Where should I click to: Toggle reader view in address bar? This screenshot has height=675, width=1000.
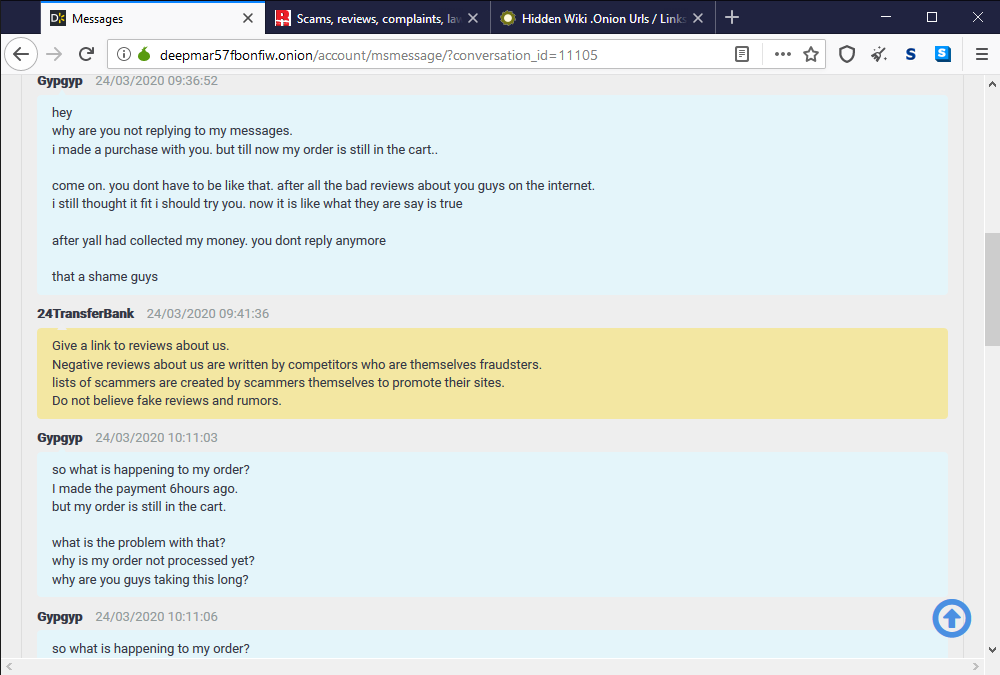[742, 54]
